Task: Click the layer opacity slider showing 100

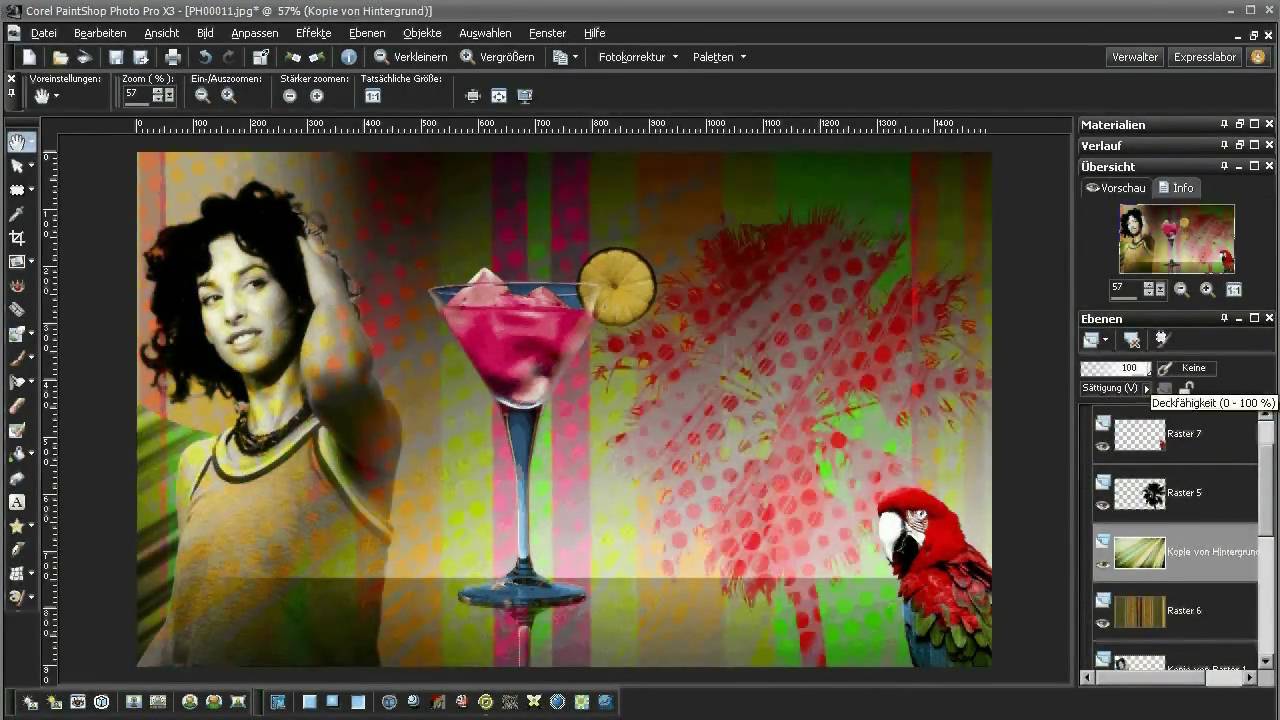Action: [1116, 368]
